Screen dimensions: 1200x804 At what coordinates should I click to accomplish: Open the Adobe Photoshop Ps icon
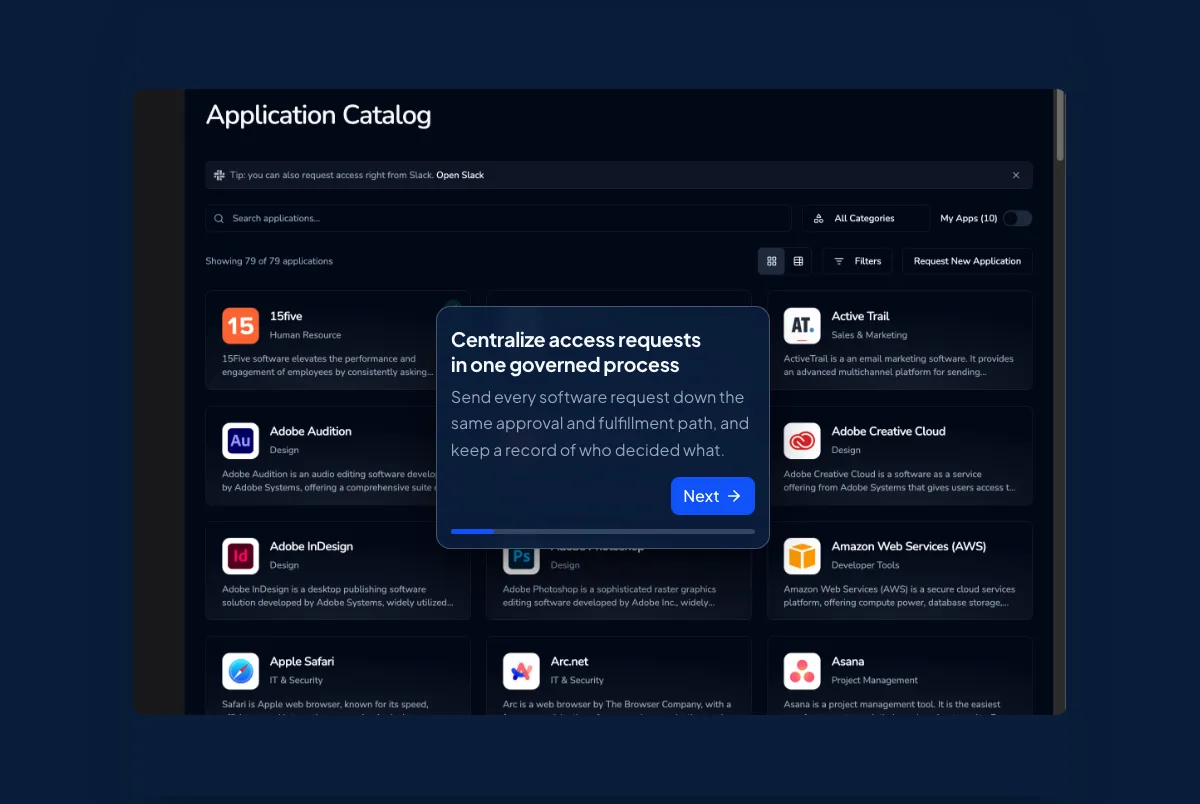click(x=521, y=558)
